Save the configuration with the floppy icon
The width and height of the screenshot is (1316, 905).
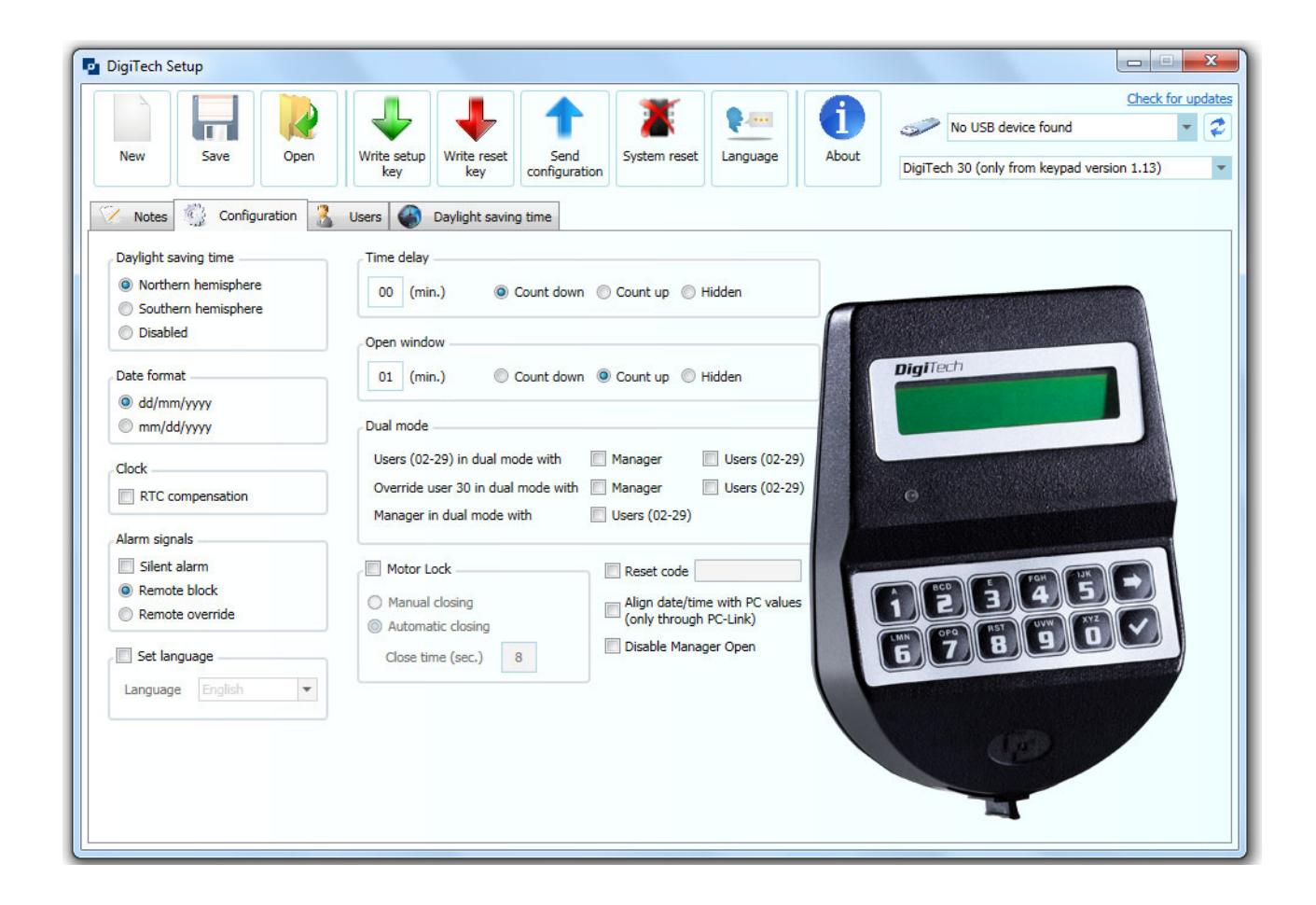coord(215,138)
